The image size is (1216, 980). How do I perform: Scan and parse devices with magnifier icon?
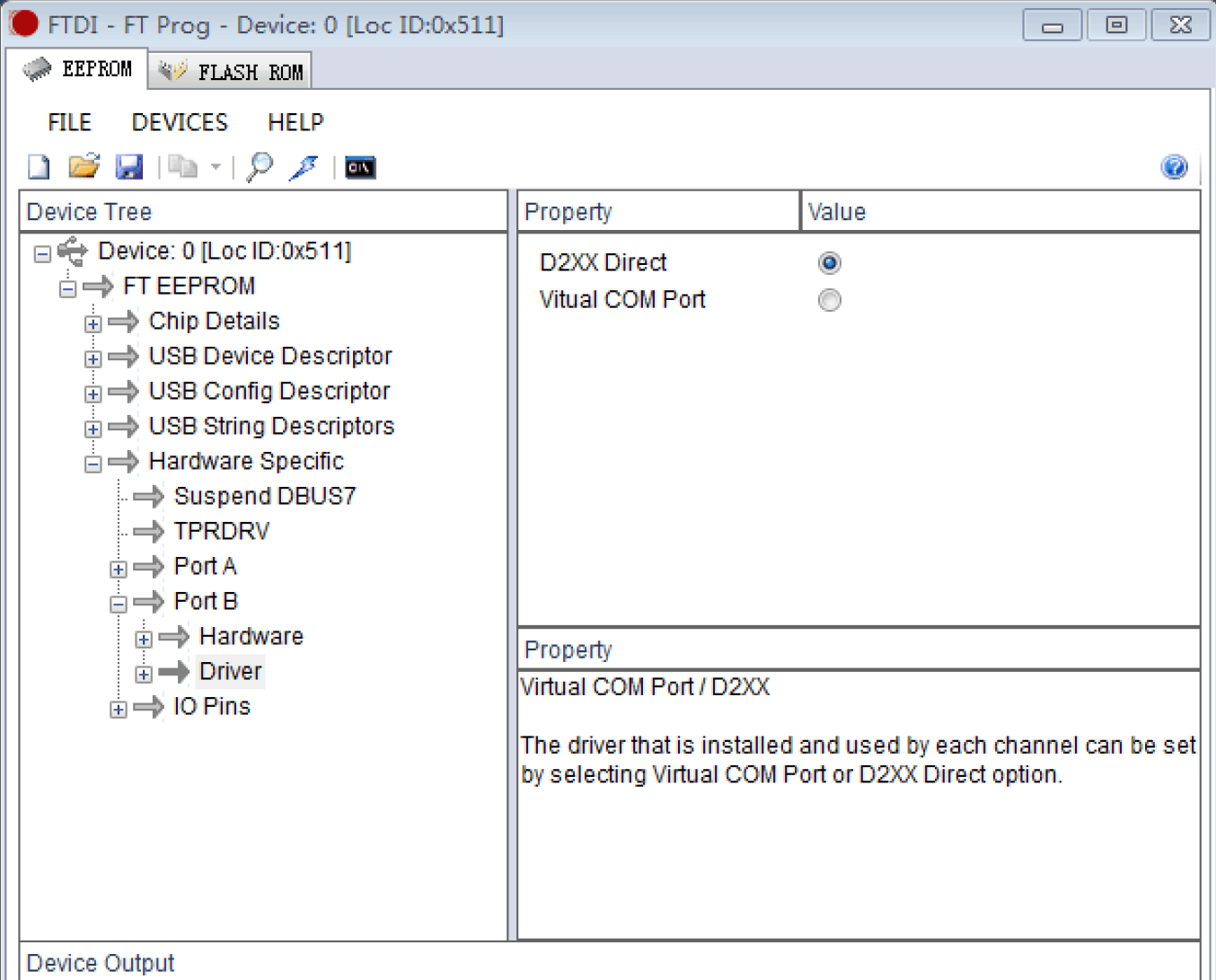click(260, 167)
